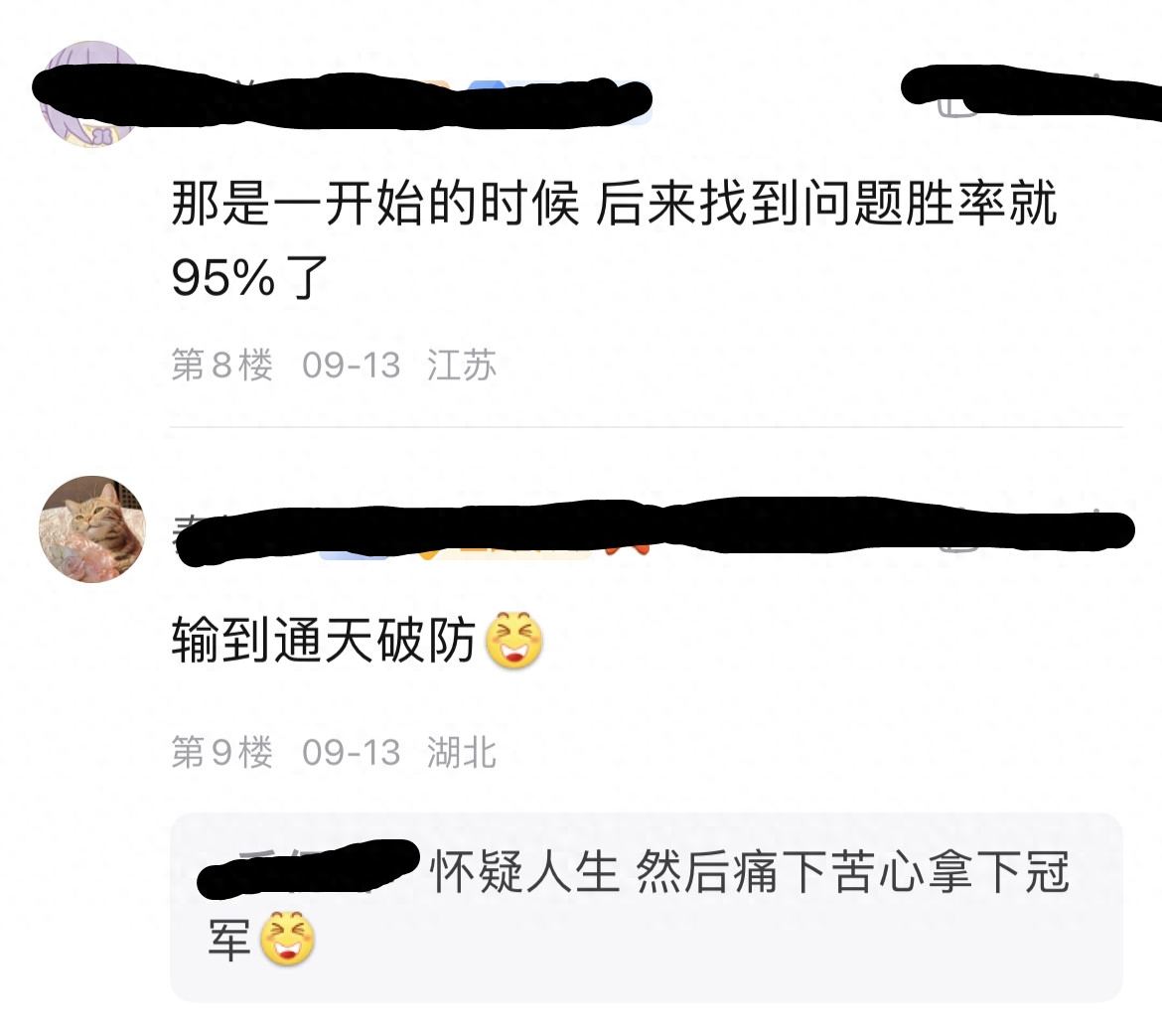1162x1036 pixels.
Task: Open the cat photo avatar profile
Action: coord(92,529)
